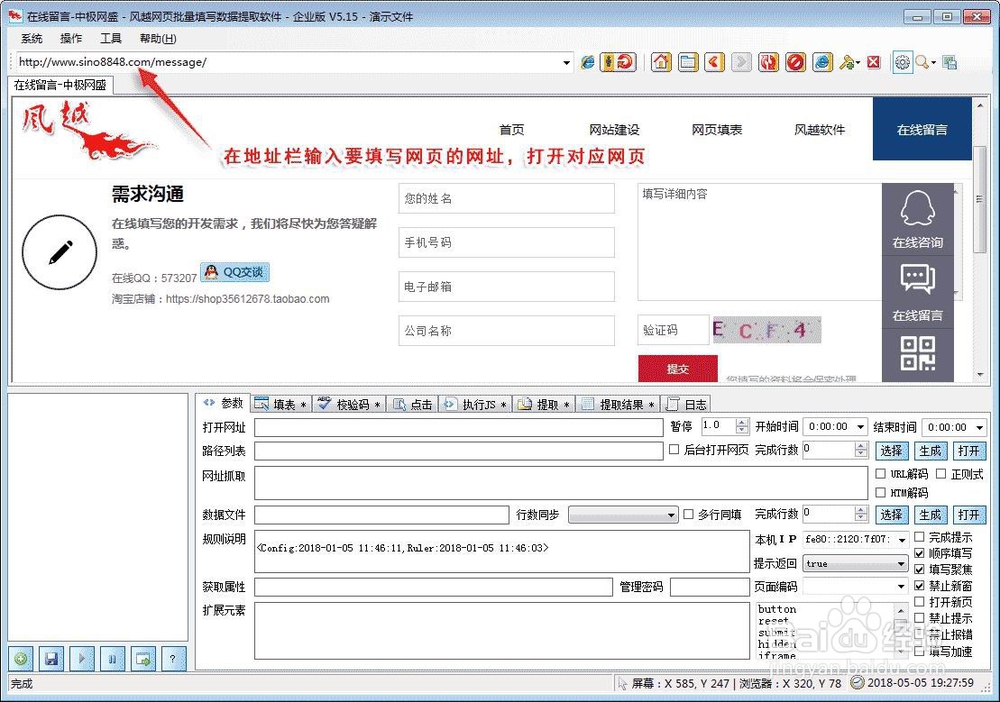The height and width of the screenshot is (702, 1000).
Task: Open 在线咨询 penguin sidebar icon
Action: [x=918, y=219]
